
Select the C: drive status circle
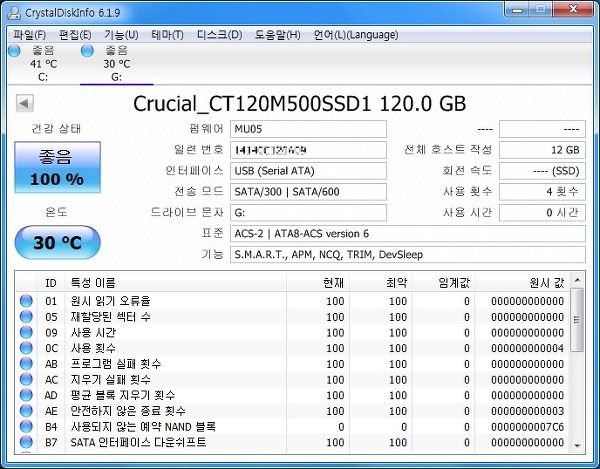[x=14, y=50]
